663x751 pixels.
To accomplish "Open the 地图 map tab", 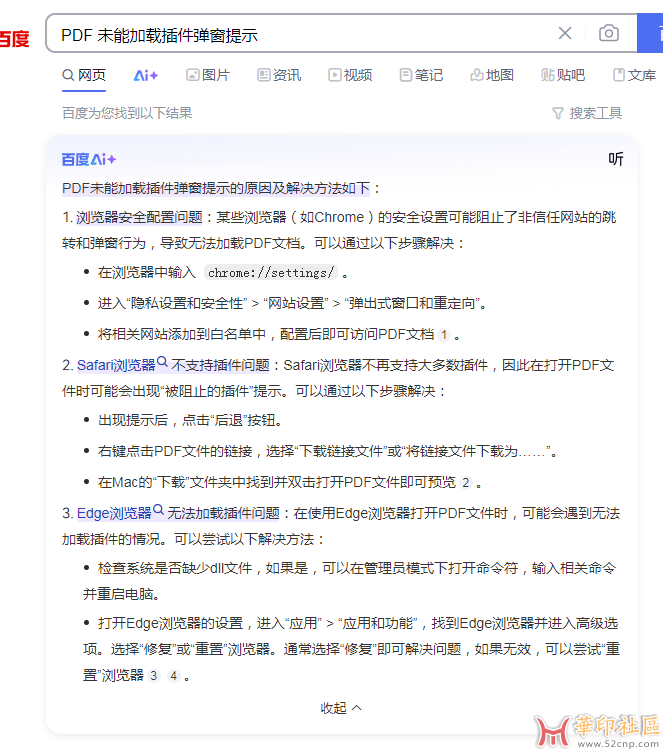I will [x=492, y=75].
